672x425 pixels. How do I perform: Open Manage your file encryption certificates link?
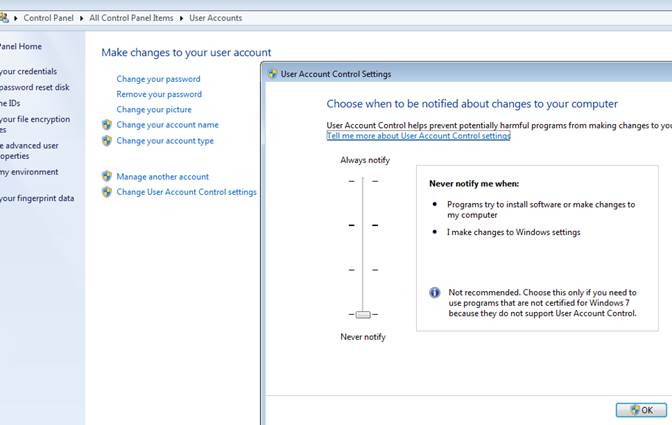pyautogui.click(x=35, y=124)
